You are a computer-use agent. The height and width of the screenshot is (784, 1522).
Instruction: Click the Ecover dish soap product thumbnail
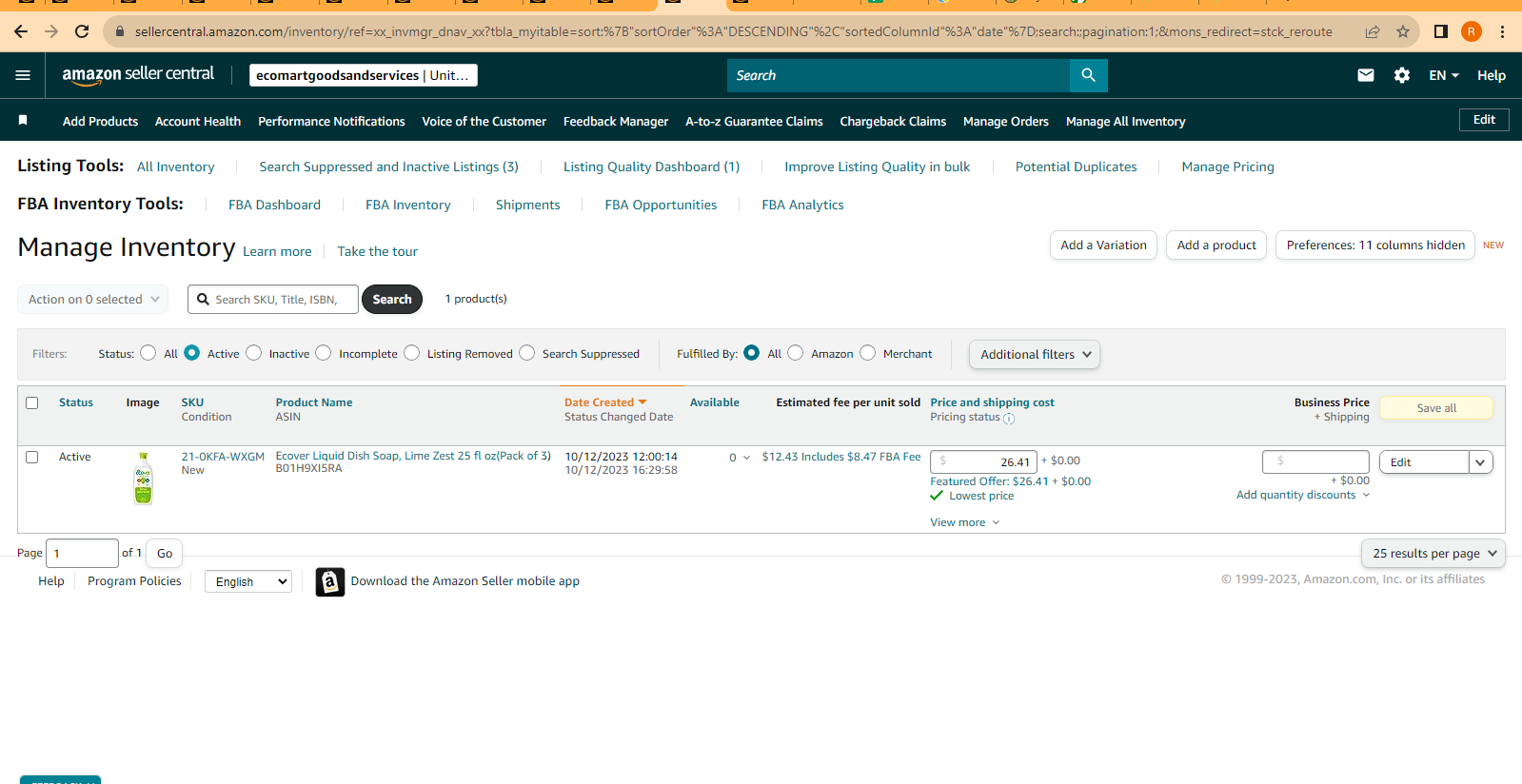click(143, 479)
